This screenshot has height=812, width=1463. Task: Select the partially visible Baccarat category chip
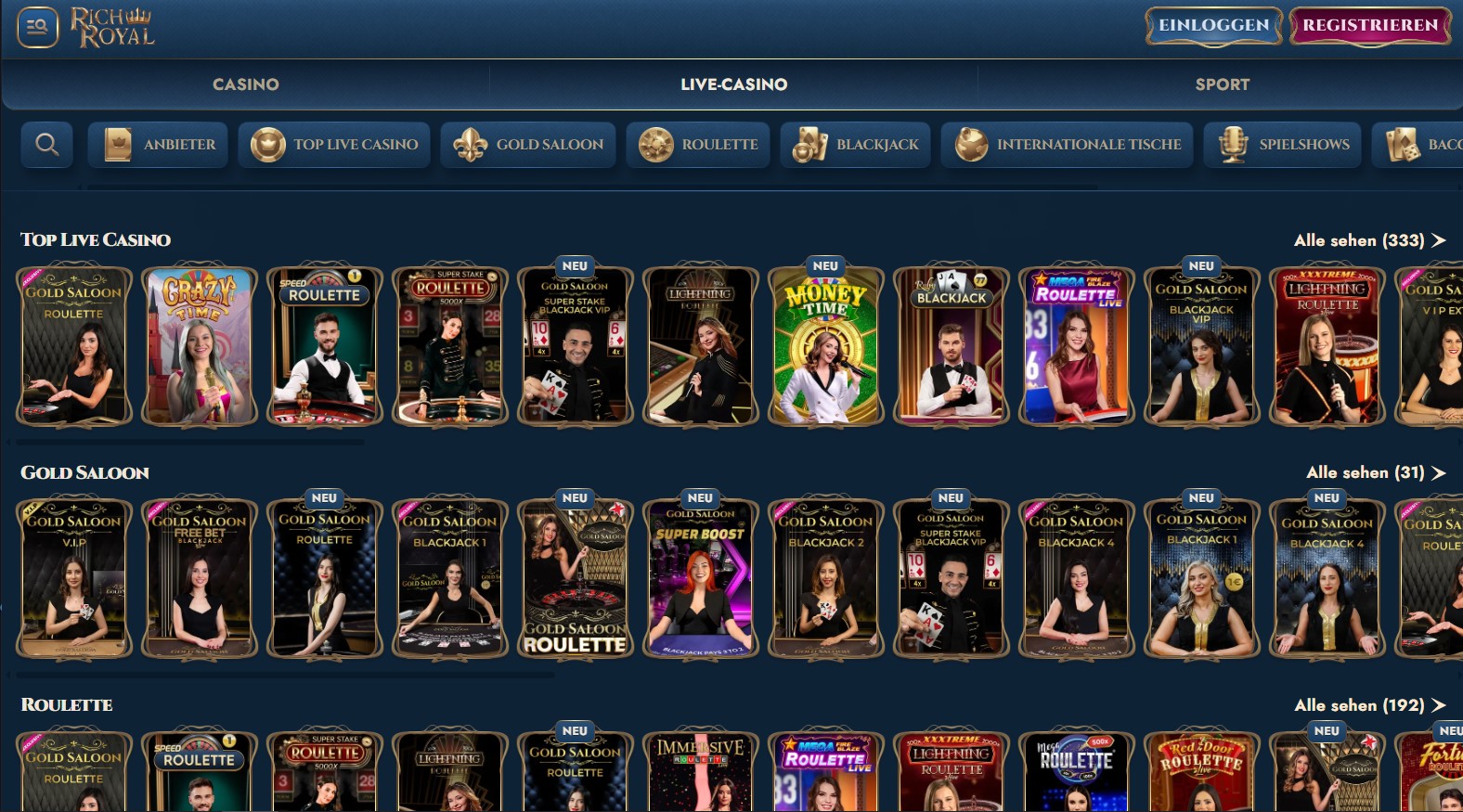click(x=1418, y=145)
